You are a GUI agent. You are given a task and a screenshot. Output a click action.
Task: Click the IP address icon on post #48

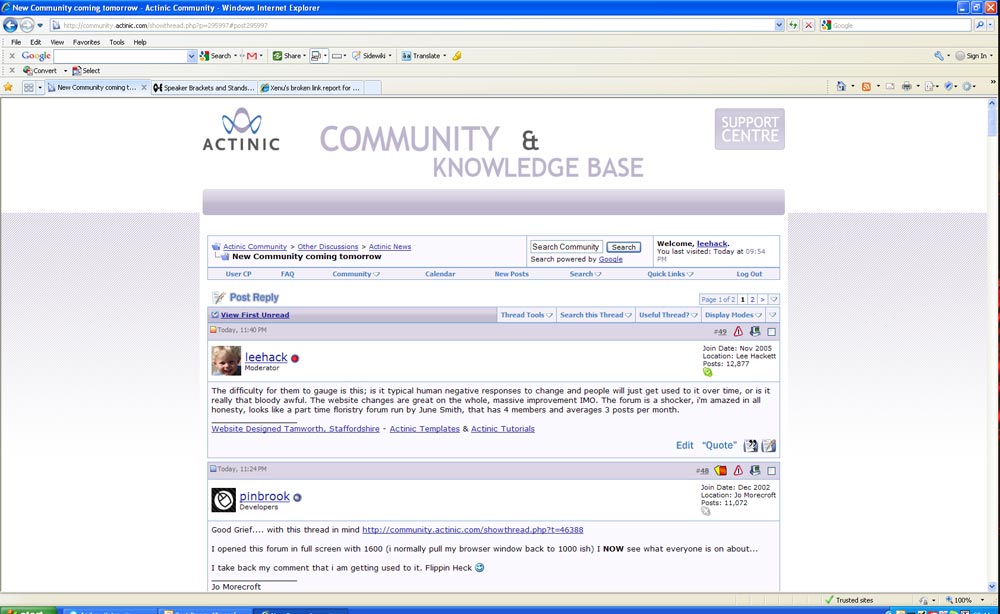[x=755, y=470]
